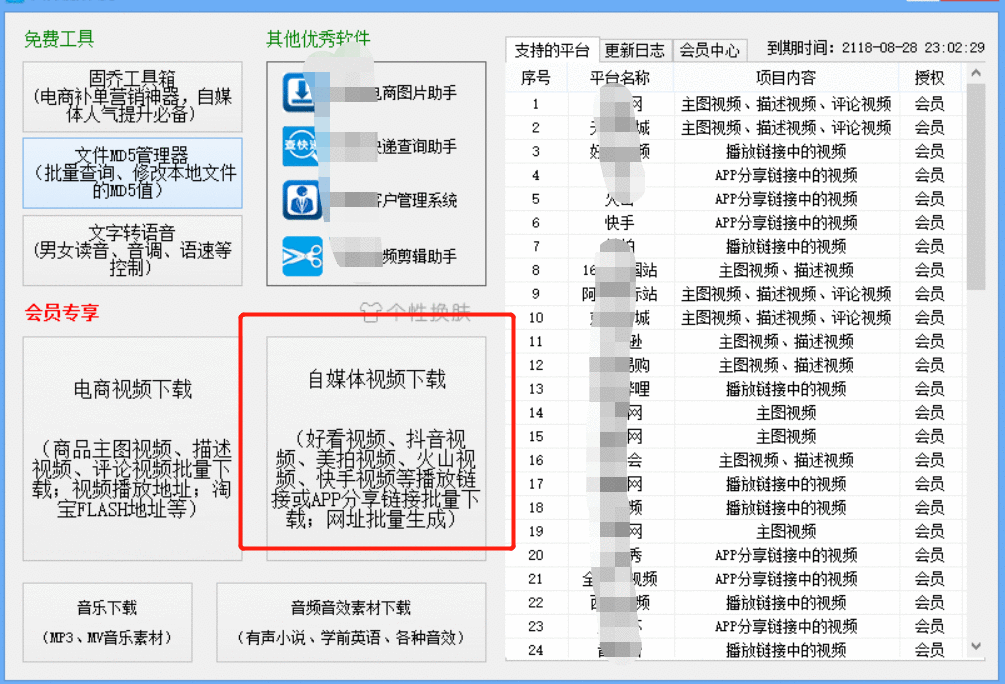This screenshot has height=684, width=1005.
Task: Click the 授权 column header
Action: 929,76
